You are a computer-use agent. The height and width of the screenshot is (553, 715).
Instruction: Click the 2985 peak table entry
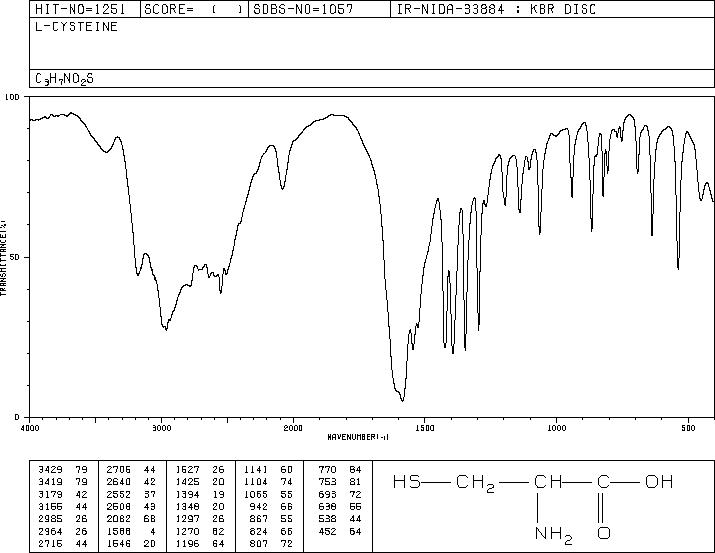click(50, 519)
